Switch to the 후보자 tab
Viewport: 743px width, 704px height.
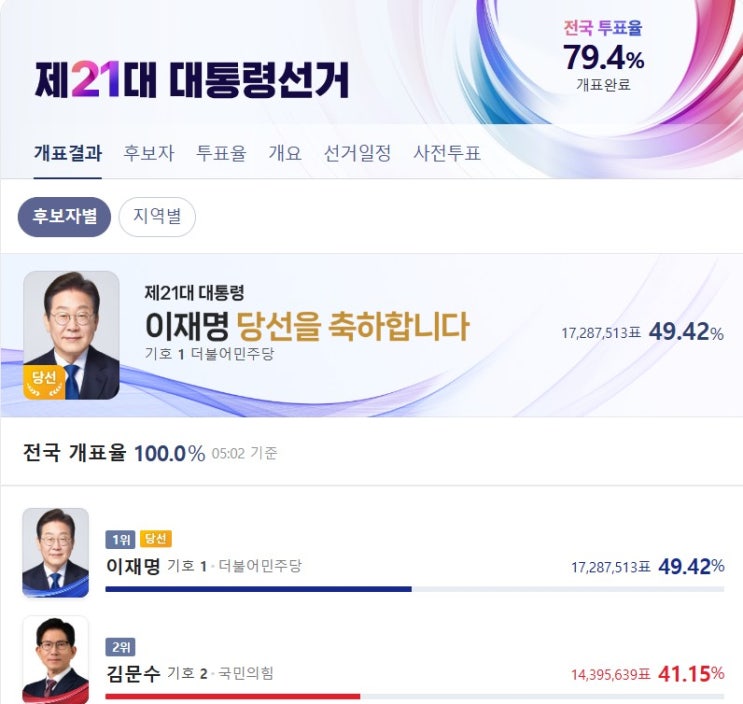(x=149, y=154)
